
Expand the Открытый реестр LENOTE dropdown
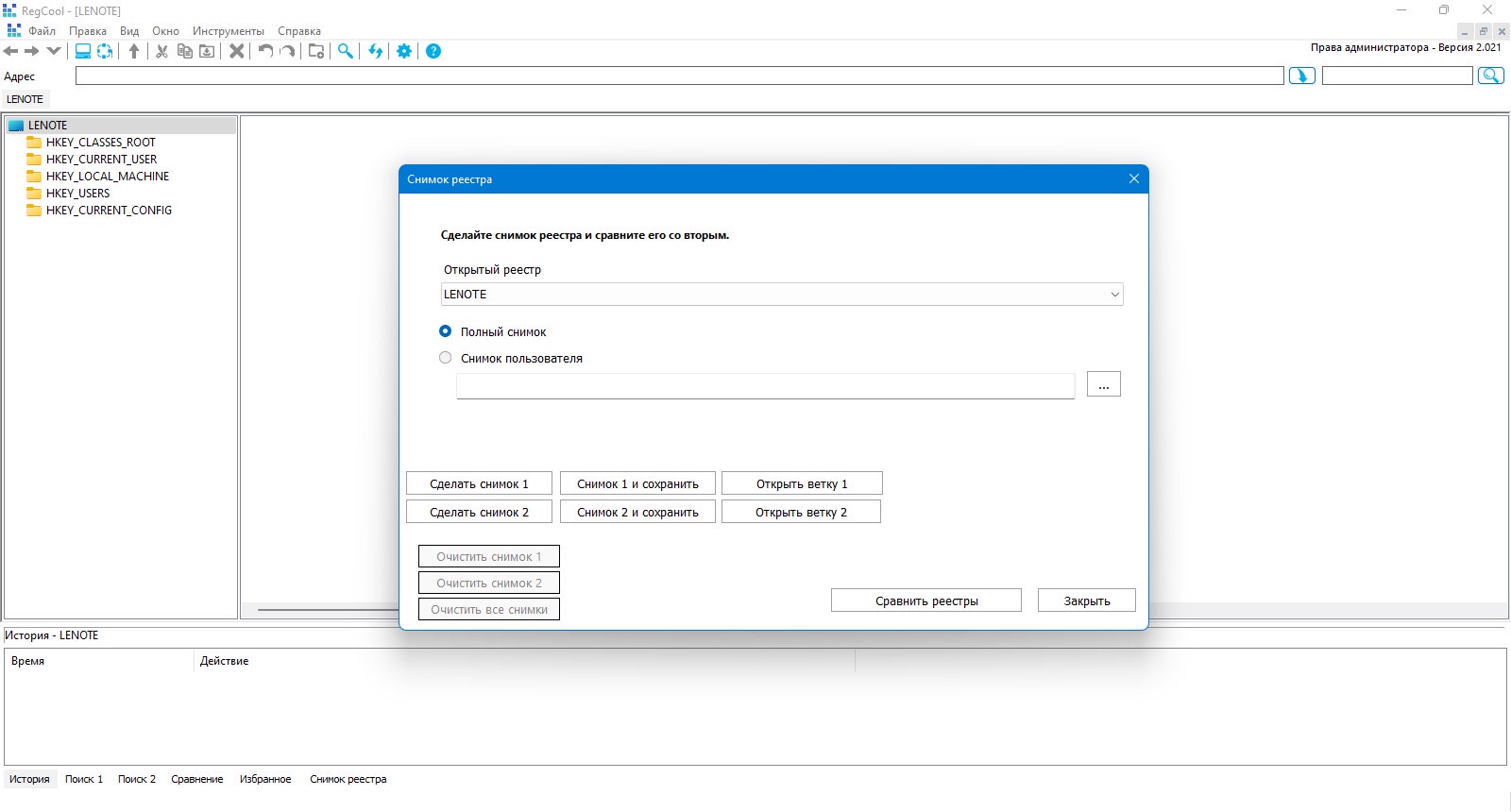[x=782, y=294]
